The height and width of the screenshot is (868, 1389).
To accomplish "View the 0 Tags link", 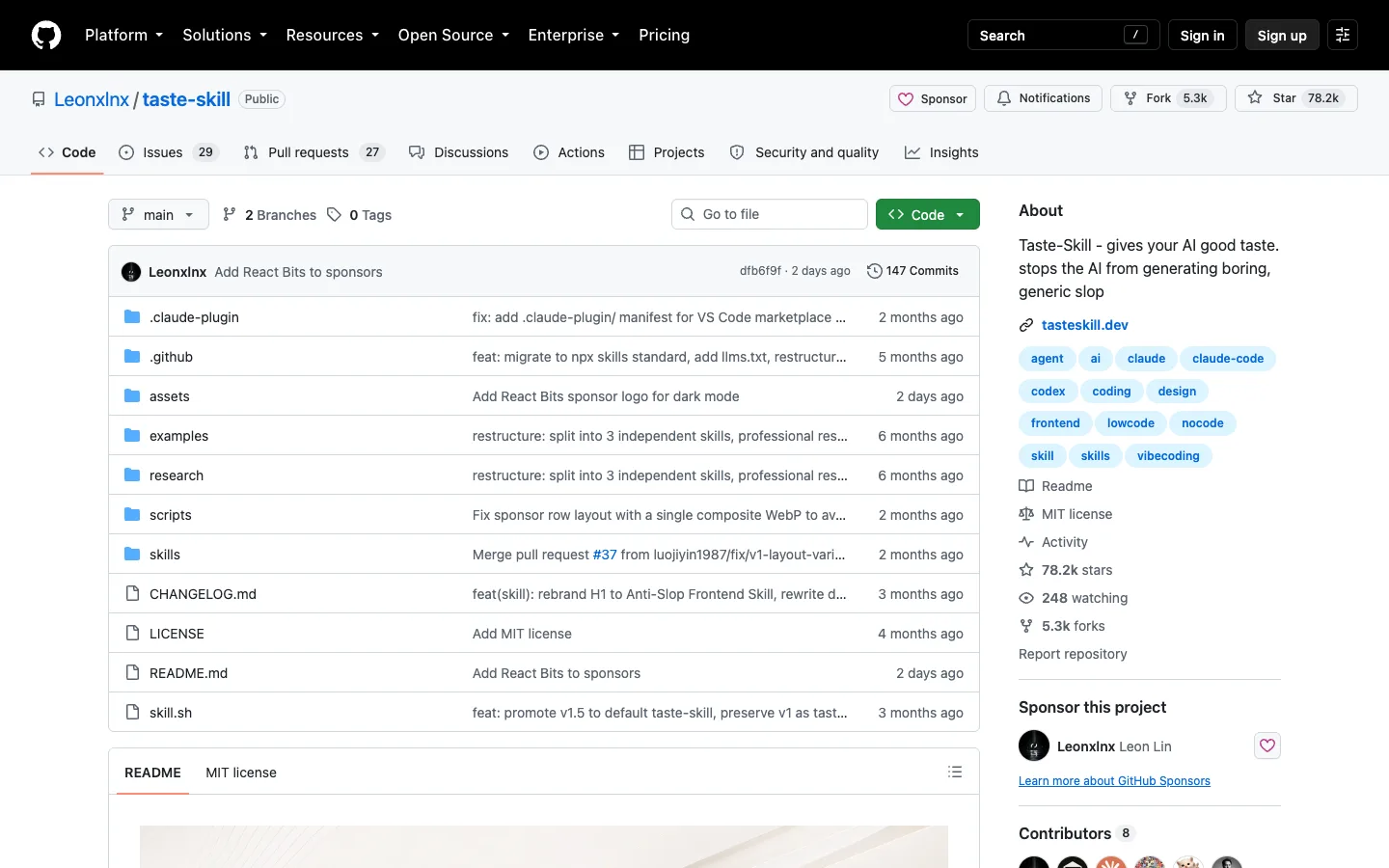I will [x=359, y=215].
